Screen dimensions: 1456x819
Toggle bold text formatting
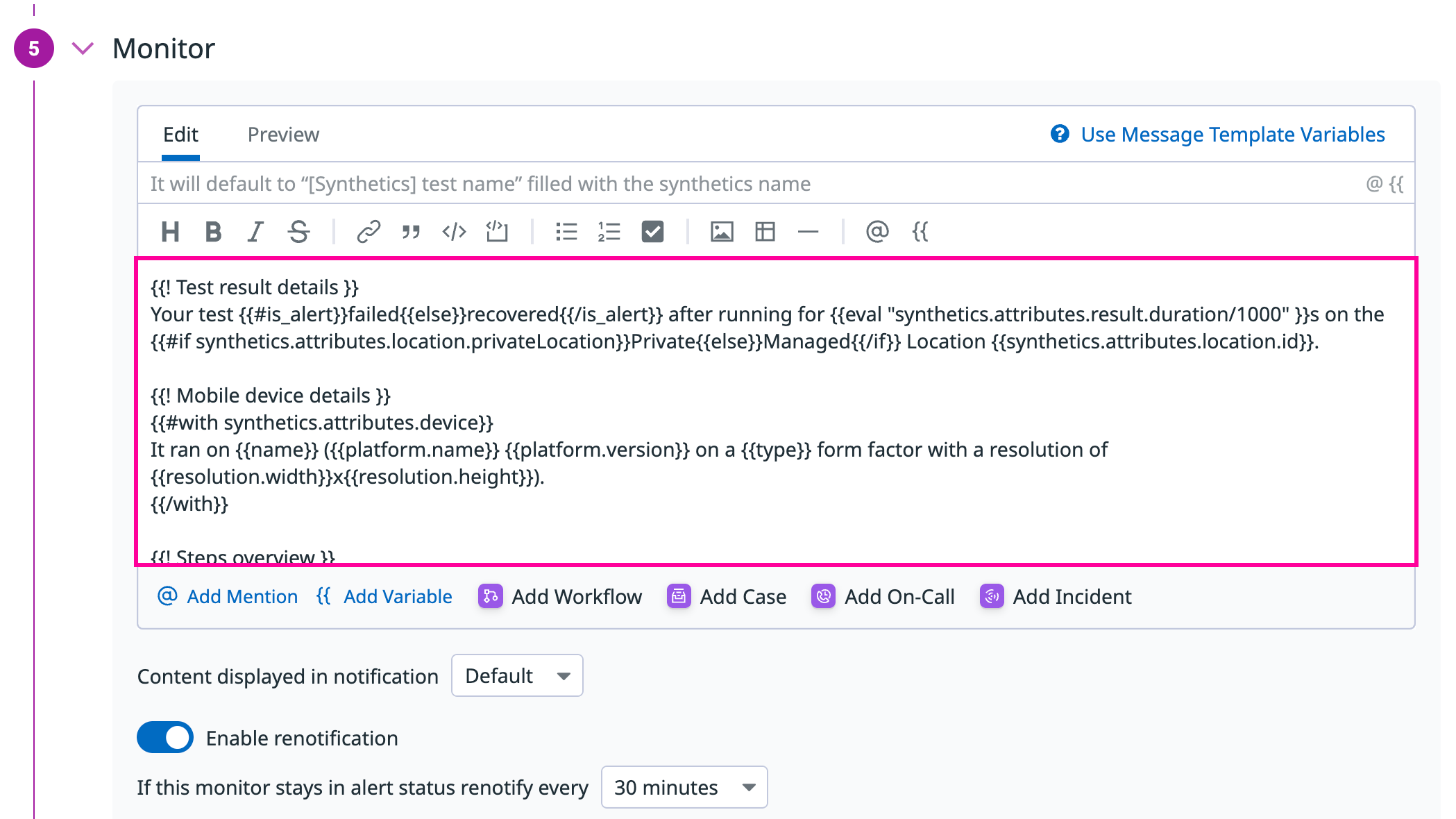point(213,232)
